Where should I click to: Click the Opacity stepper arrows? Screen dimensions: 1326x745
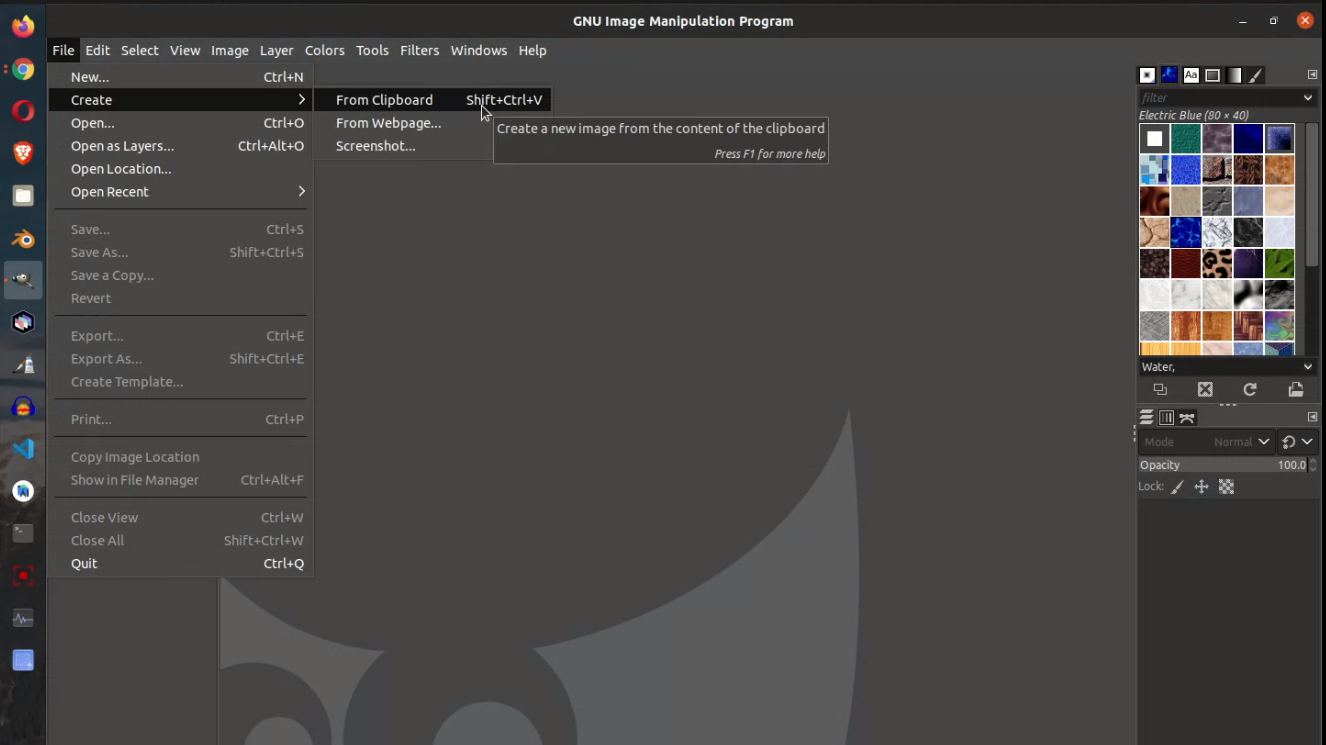[x=1313, y=465]
